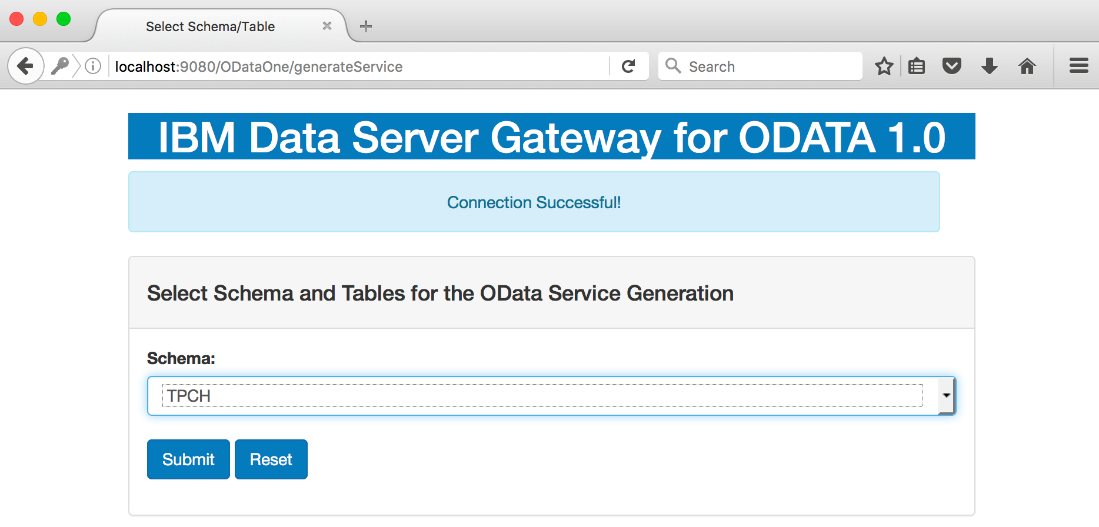Show site information via the info icon

click(x=93, y=67)
